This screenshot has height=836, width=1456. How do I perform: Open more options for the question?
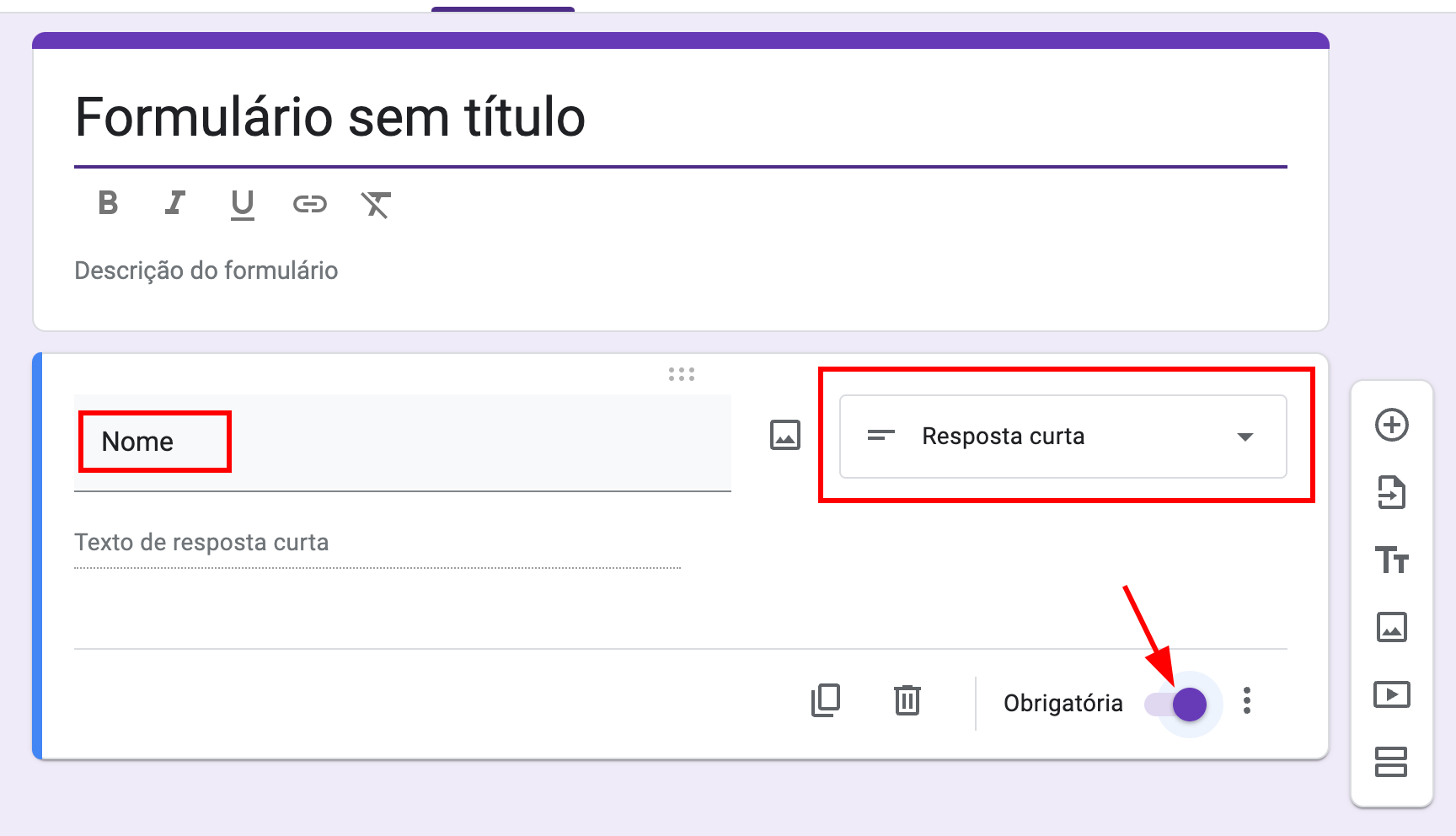tap(1247, 701)
